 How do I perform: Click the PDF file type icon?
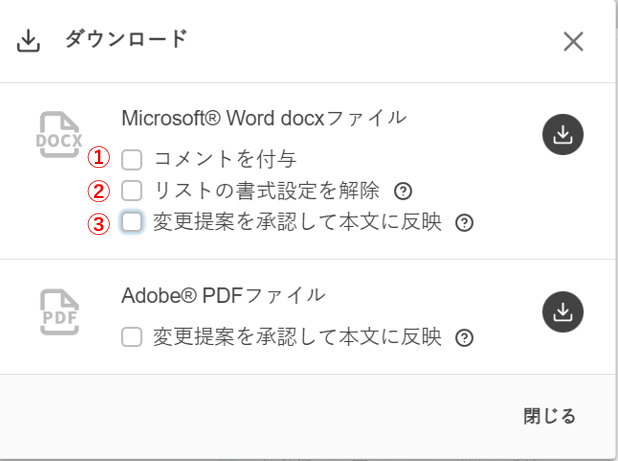[59, 311]
